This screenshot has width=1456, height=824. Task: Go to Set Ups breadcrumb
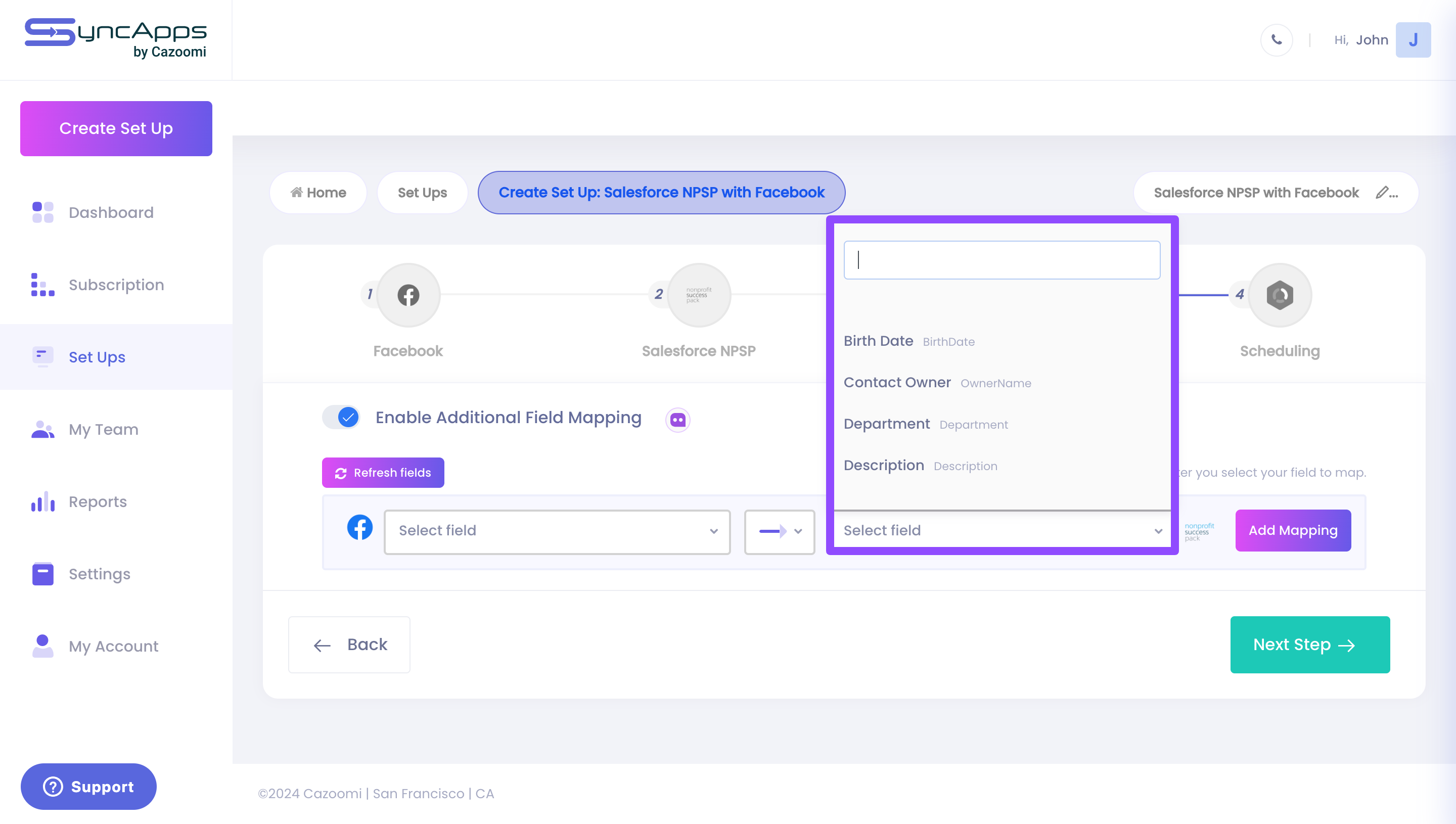pyautogui.click(x=422, y=193)
